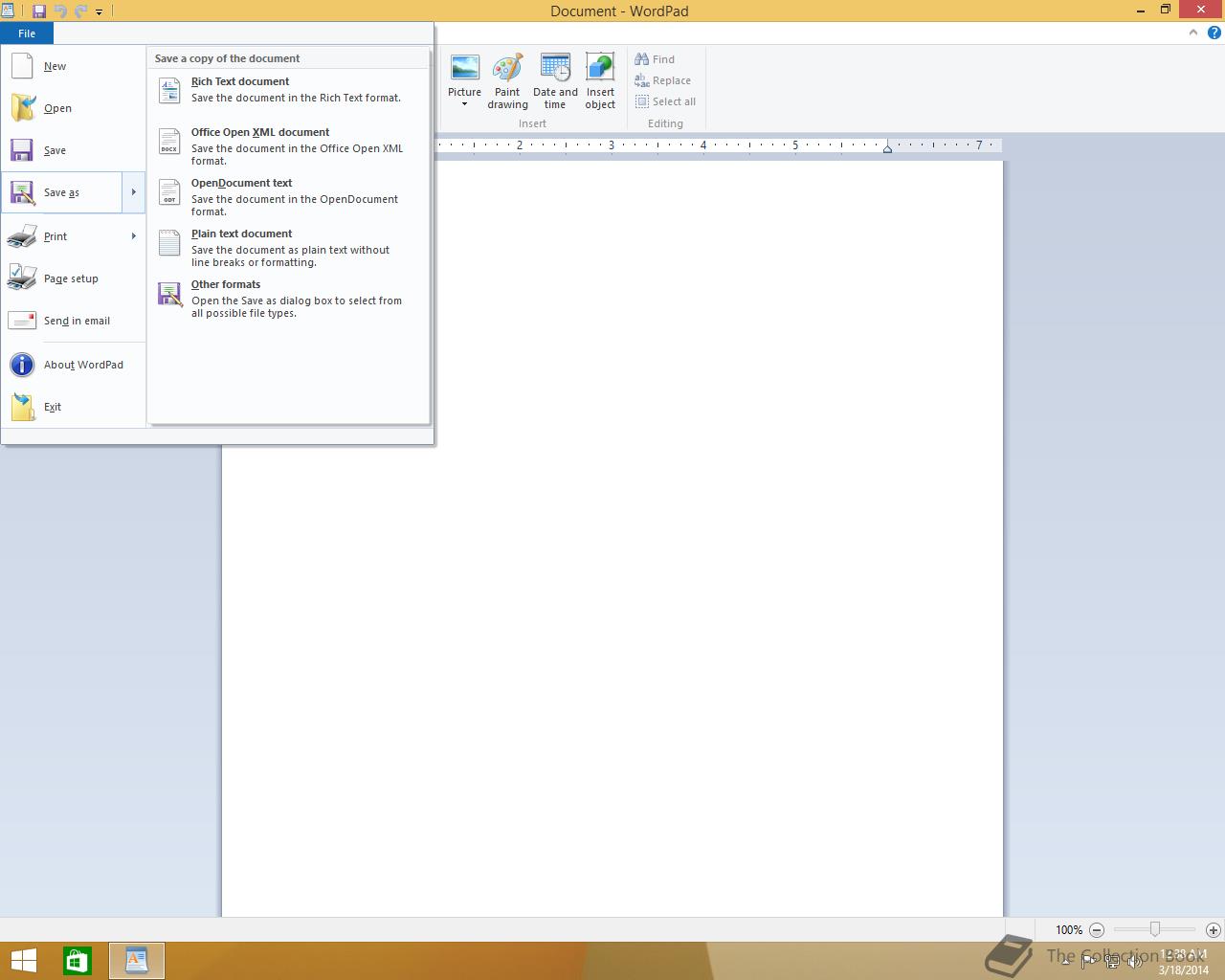Expand the Save as submenu arrow
The image size is (1225, 980).
pyautogui.click(x=134, y=192)
